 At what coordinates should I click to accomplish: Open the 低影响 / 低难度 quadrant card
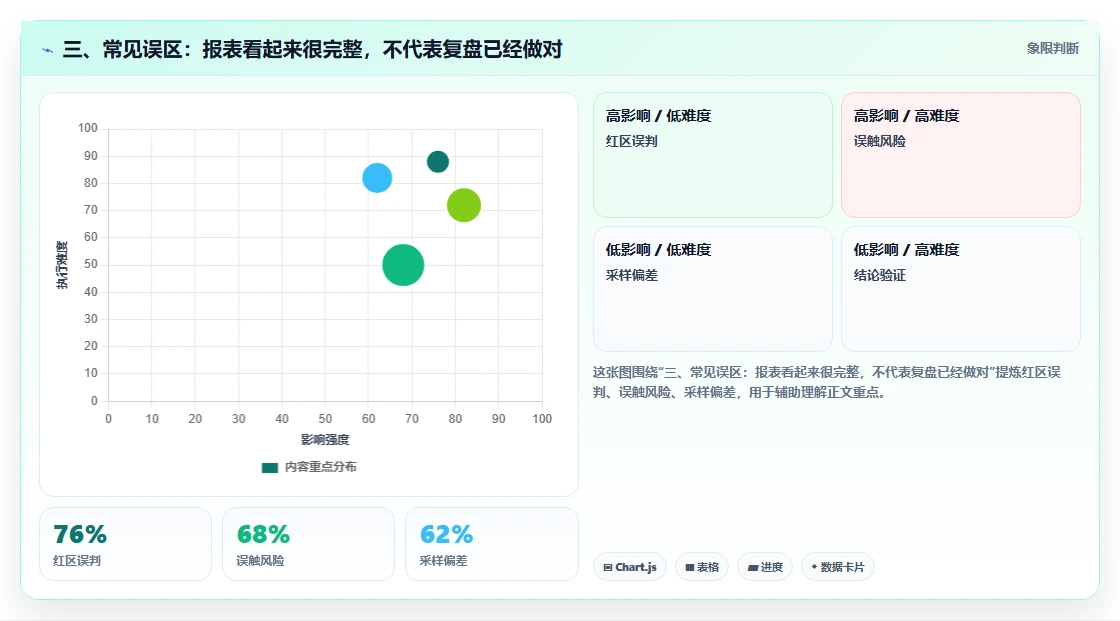tap(713, 289)
